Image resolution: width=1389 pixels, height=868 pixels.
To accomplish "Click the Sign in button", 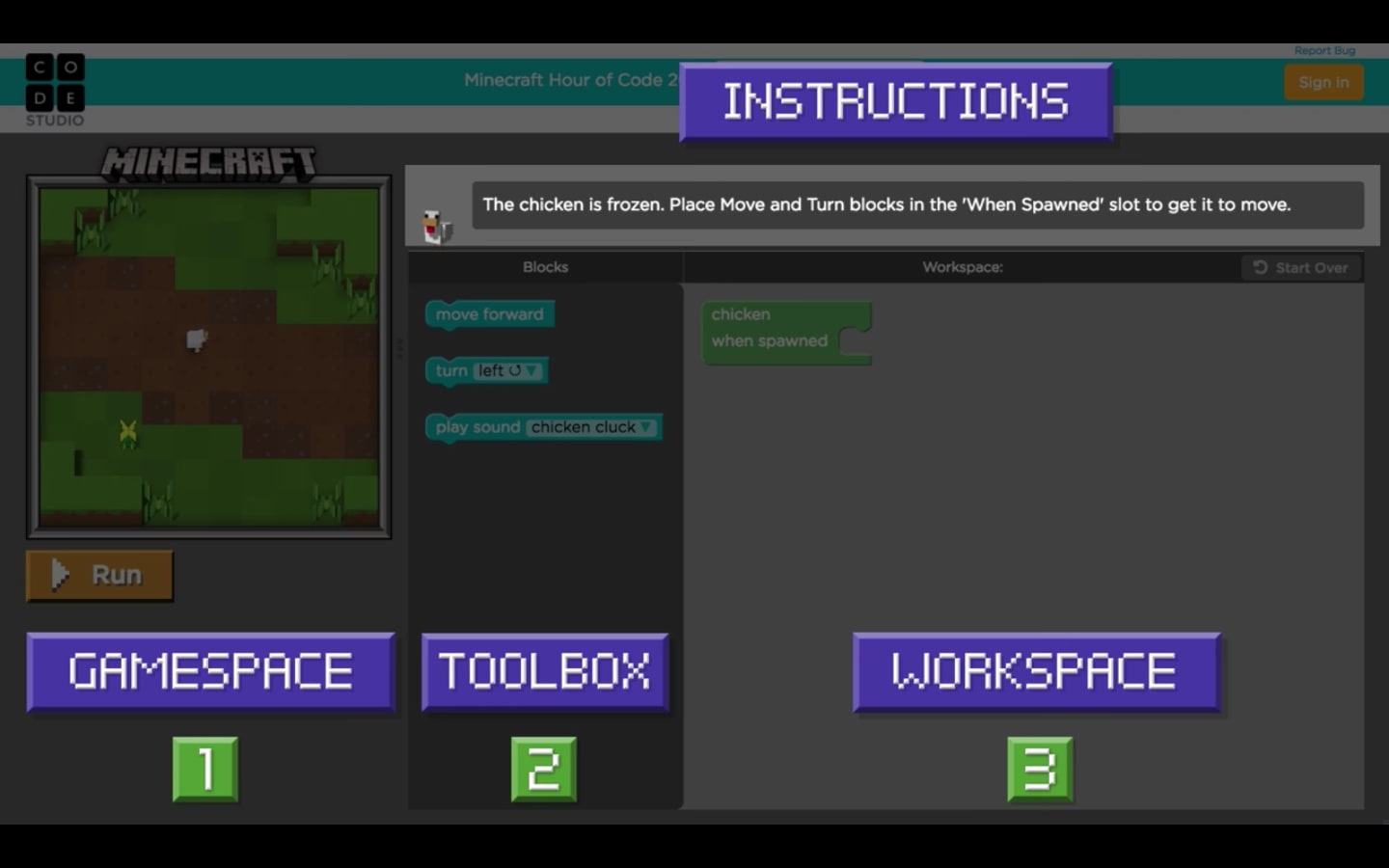I will [1323, 83].
